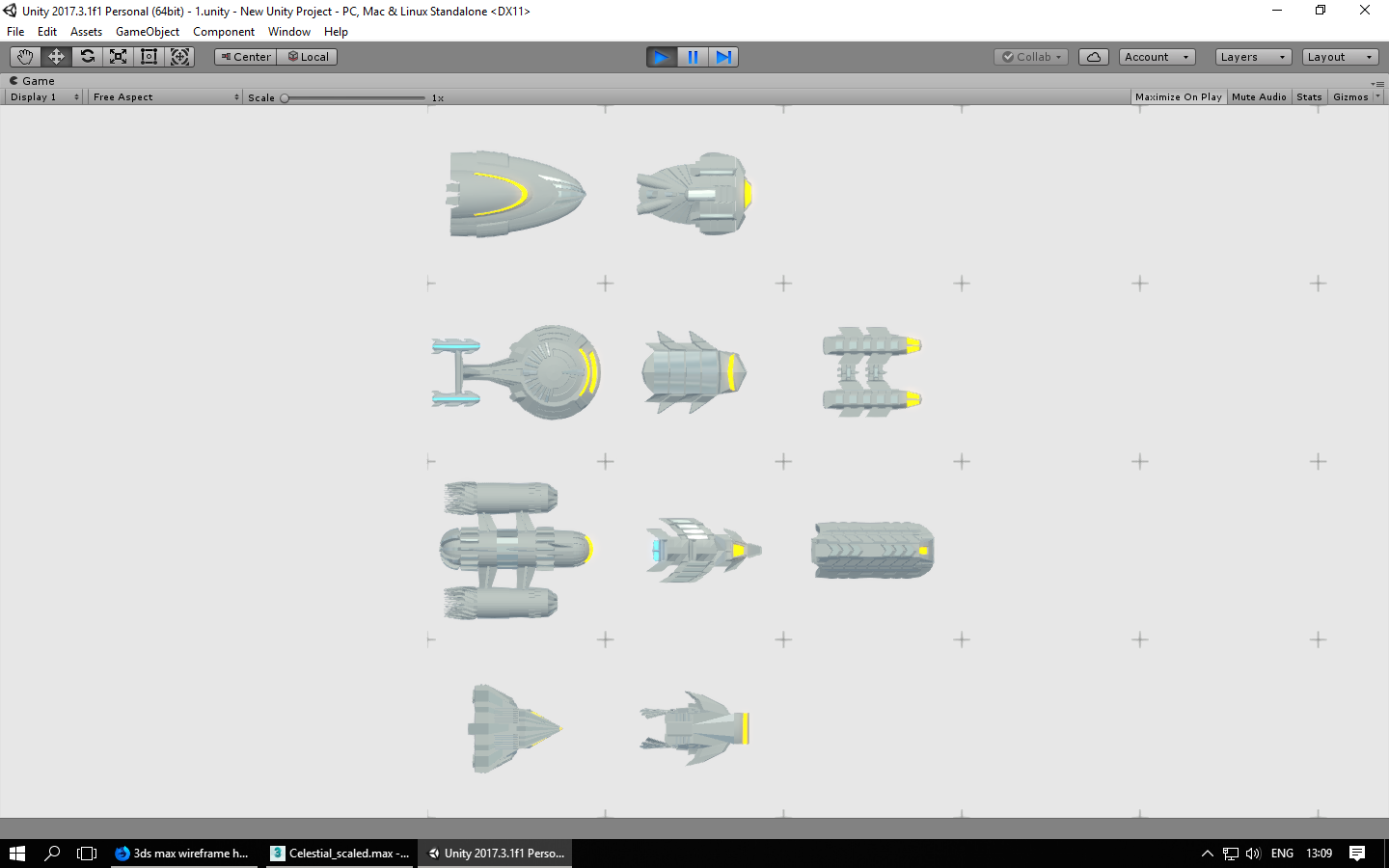The width and height of the screenshot is (1389, 868).
Task: Open the File menu
Action: [x=15, y=32]
